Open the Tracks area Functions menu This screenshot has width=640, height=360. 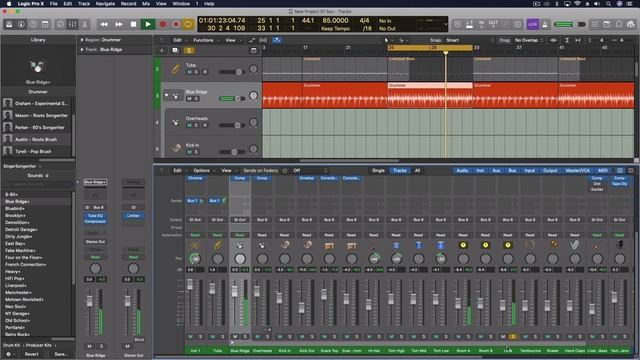[204, 40]
